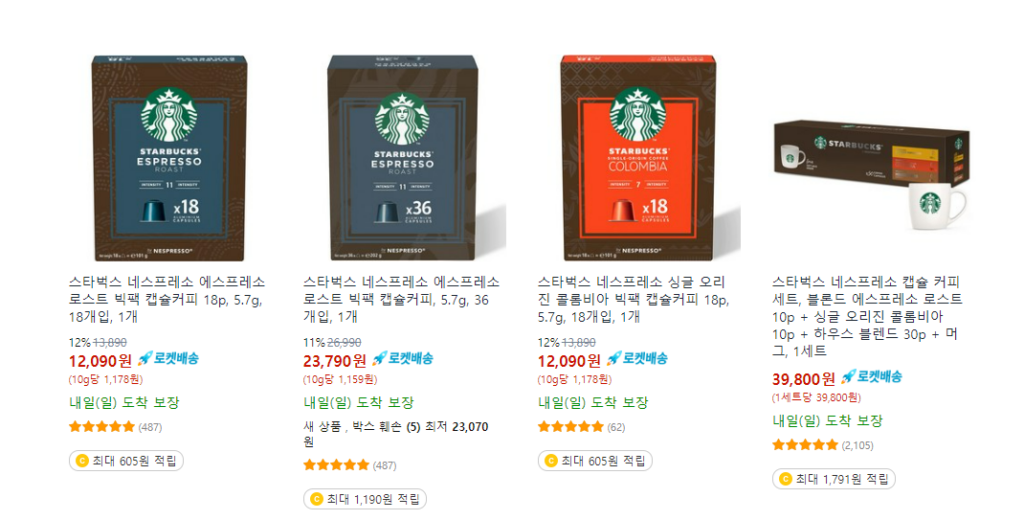Click the 39,800원 price of the set
Image resolution: width=1024 pixels, height=520 pixels.
[803, 379]
